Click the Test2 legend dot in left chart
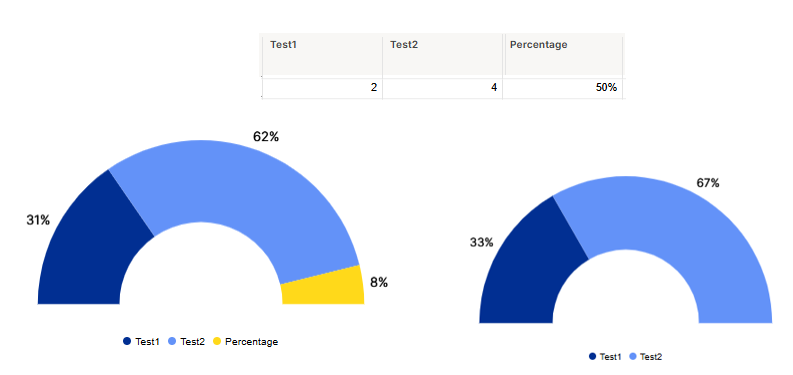The image size is (793, 375). click(171, 342)
